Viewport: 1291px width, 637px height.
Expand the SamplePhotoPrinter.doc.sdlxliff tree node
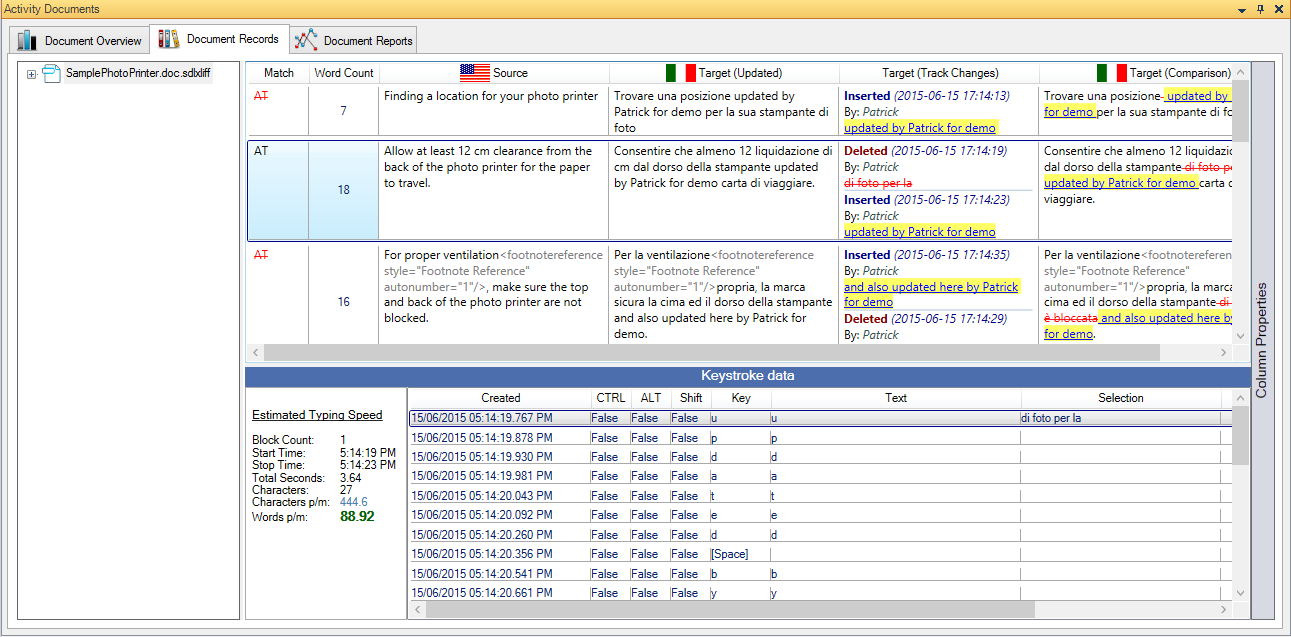point(32,74)
